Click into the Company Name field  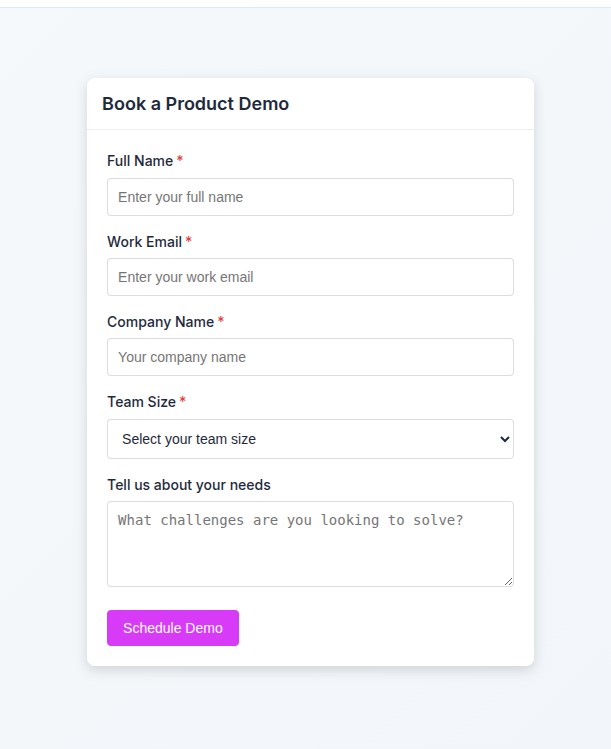point(310,357)
